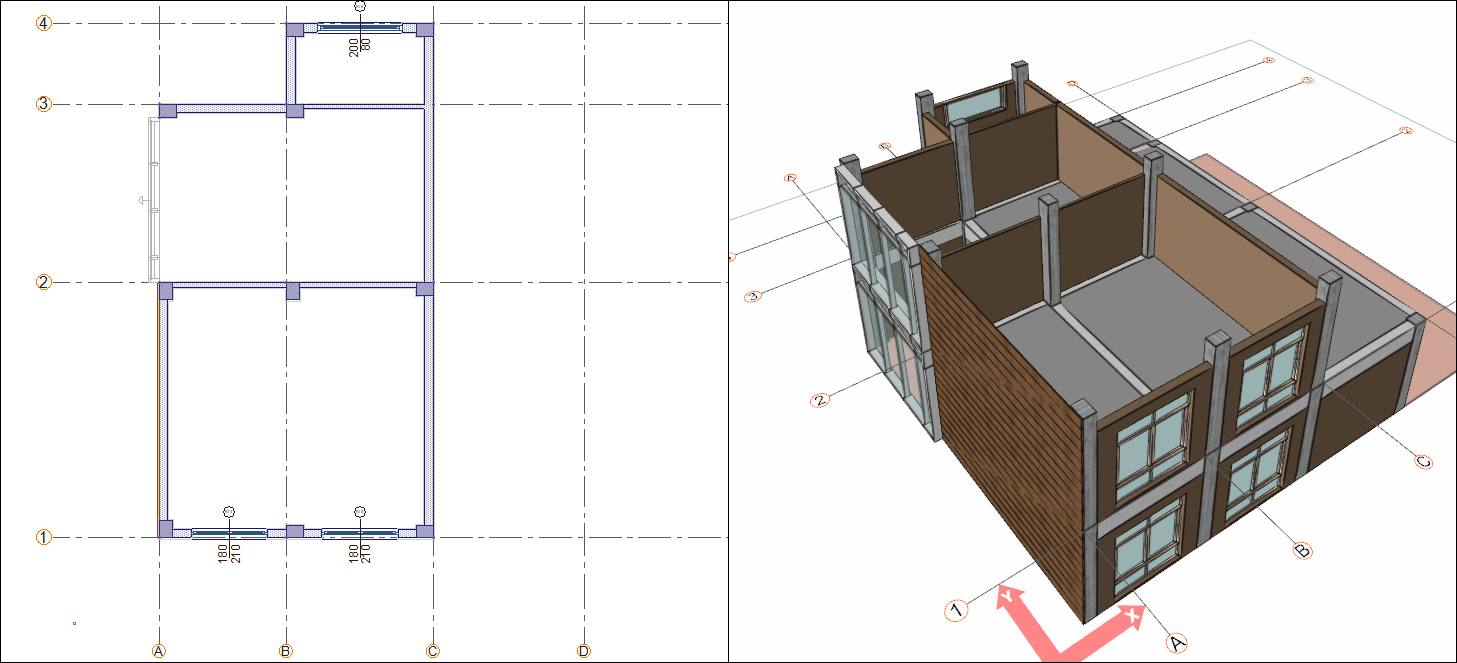Screen dimensions: 1457x663
Task: Select grid marker 3 in floor plan
Action: [44, 104]
